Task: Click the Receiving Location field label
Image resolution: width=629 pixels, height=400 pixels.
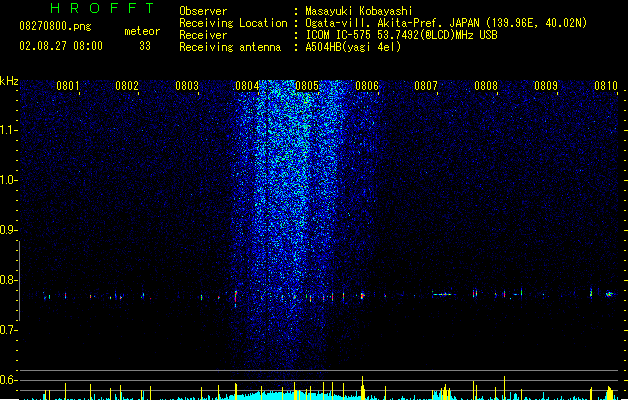Action: (x=233, y=23)
